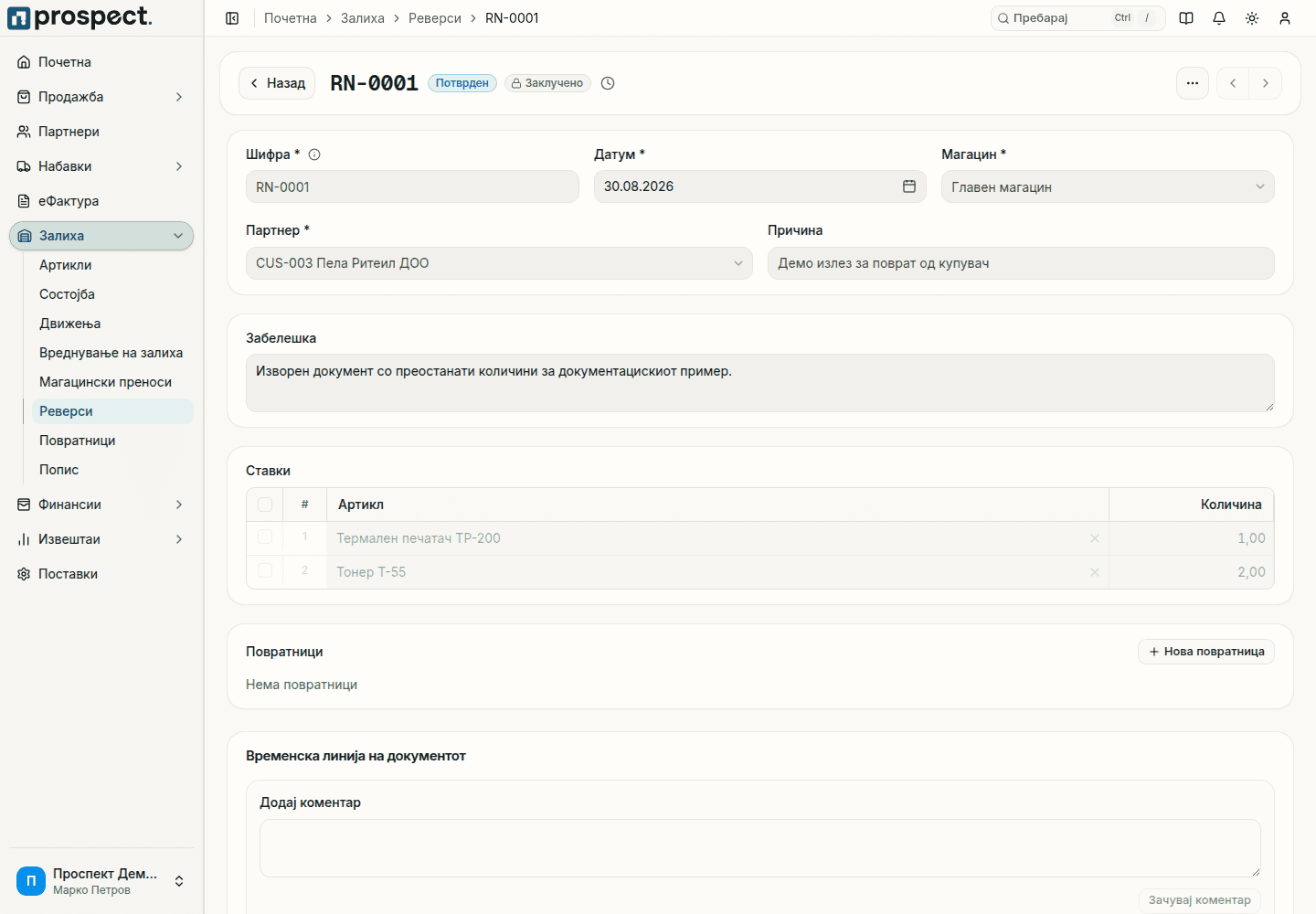Open Артикли under Залиха
Viewport: 1316px width, 914px height.
[x=112, y=265]
